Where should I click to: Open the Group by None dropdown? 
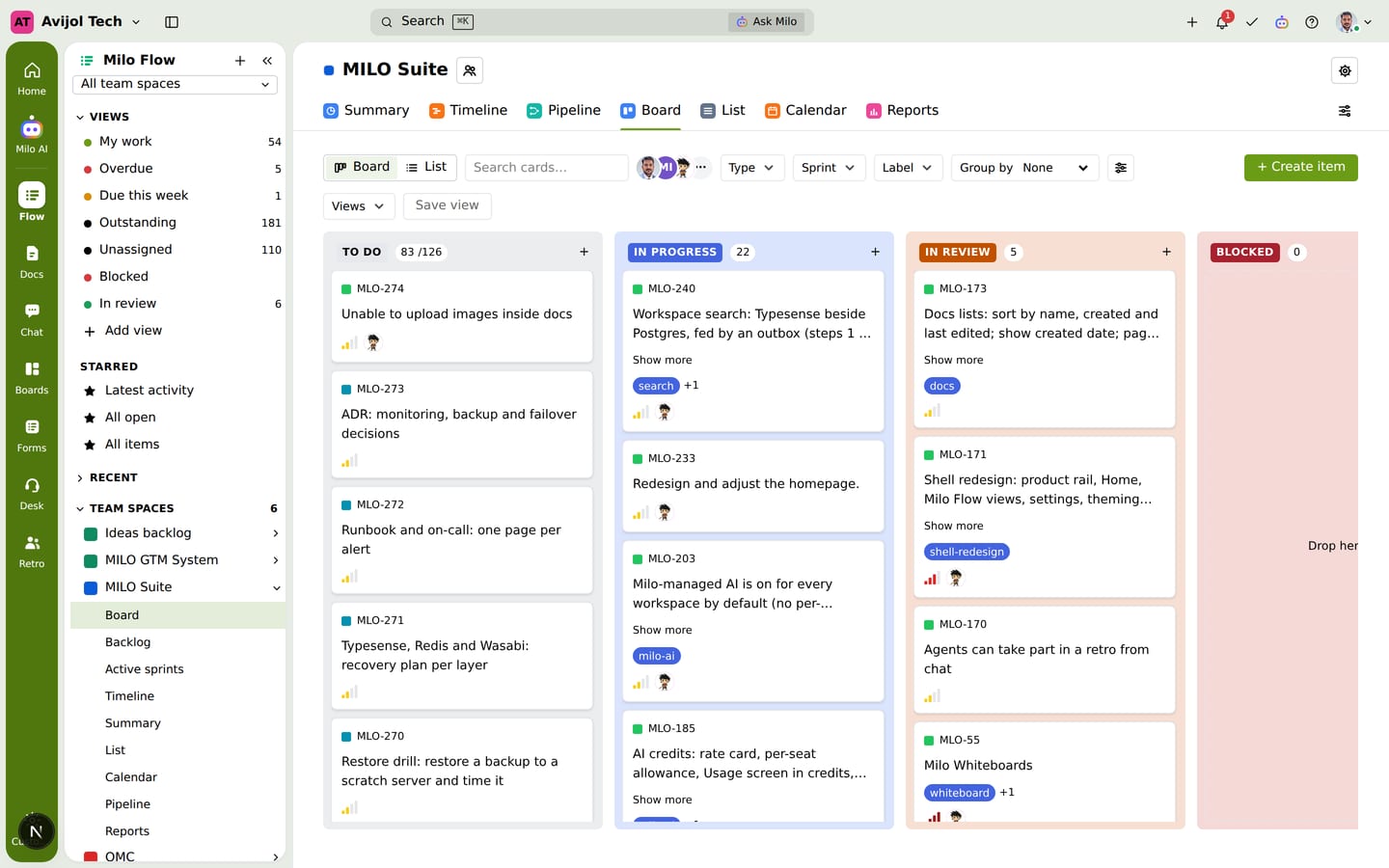1024,168
